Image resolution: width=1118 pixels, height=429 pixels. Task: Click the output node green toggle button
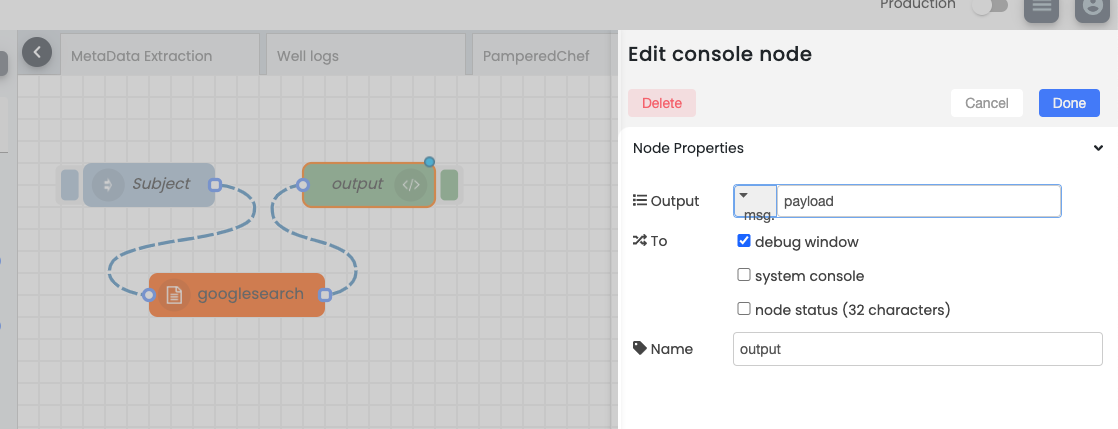point(449,185)
